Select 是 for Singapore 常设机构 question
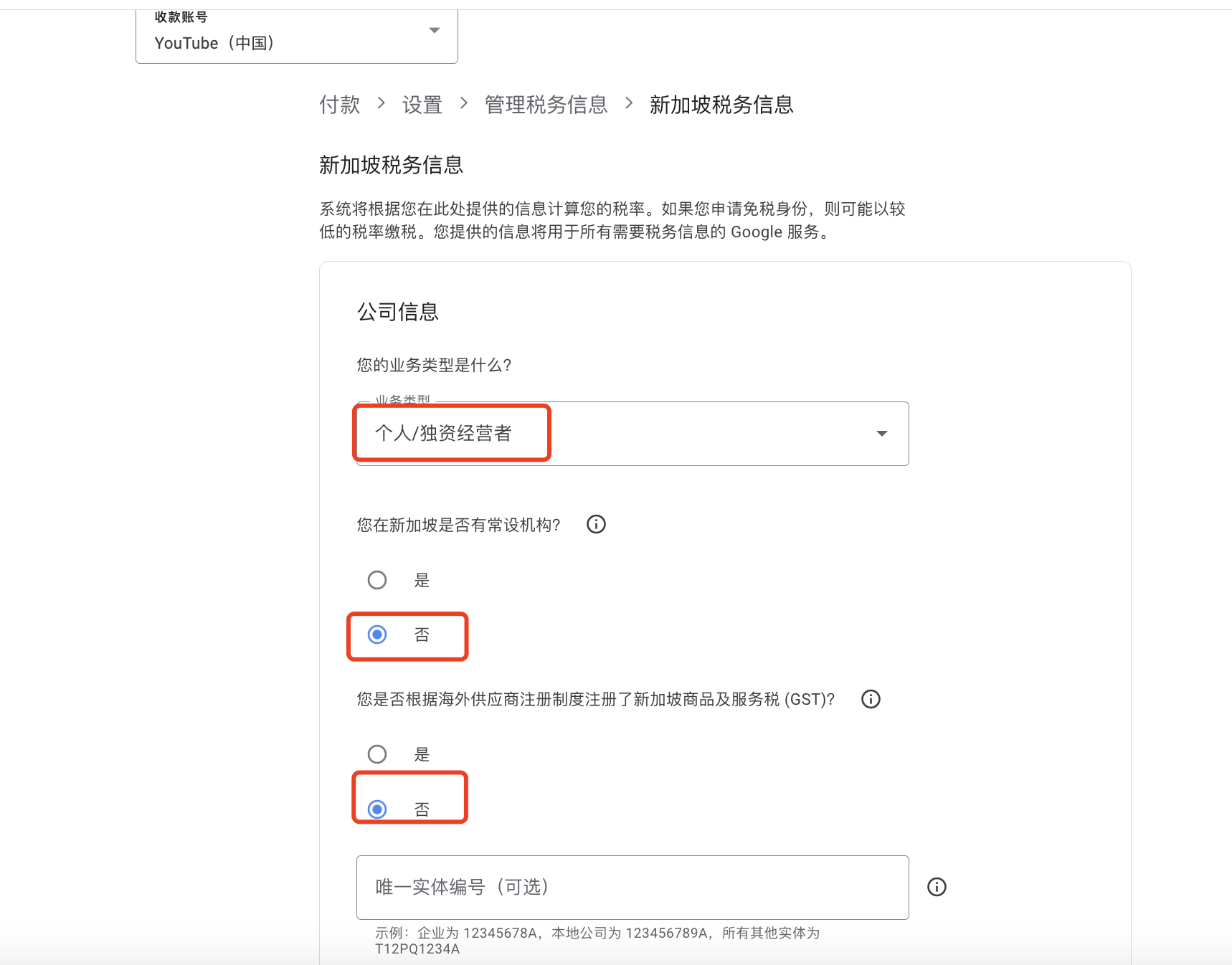 [377, 580]
